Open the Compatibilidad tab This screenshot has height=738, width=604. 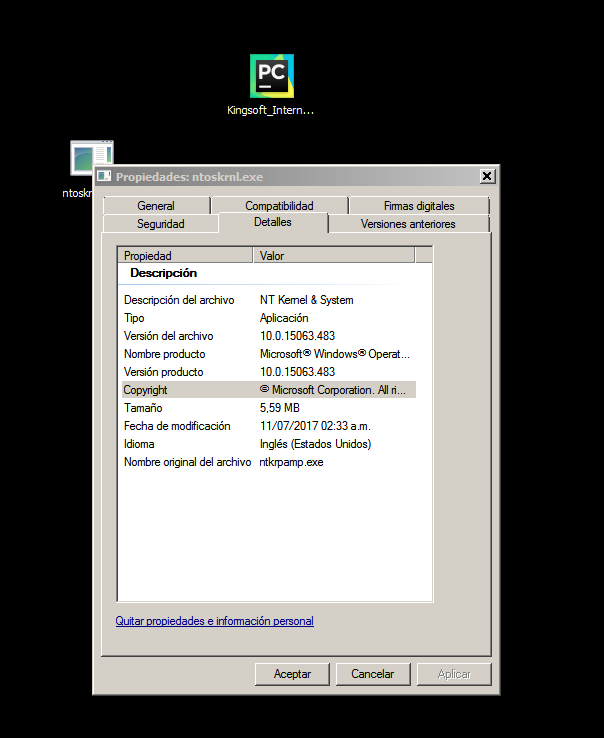click(x=279, y=206)
